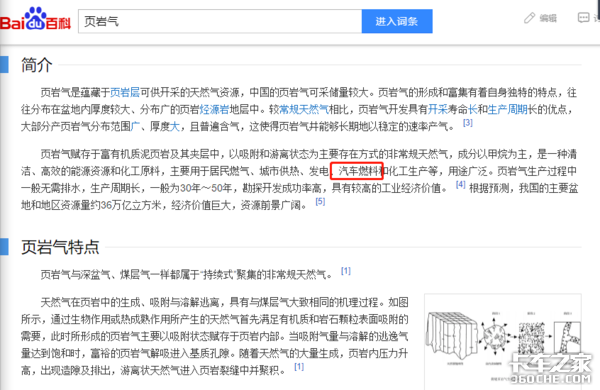
Task: Click the 广 link after 分布范围
Action: click(135, 126)
